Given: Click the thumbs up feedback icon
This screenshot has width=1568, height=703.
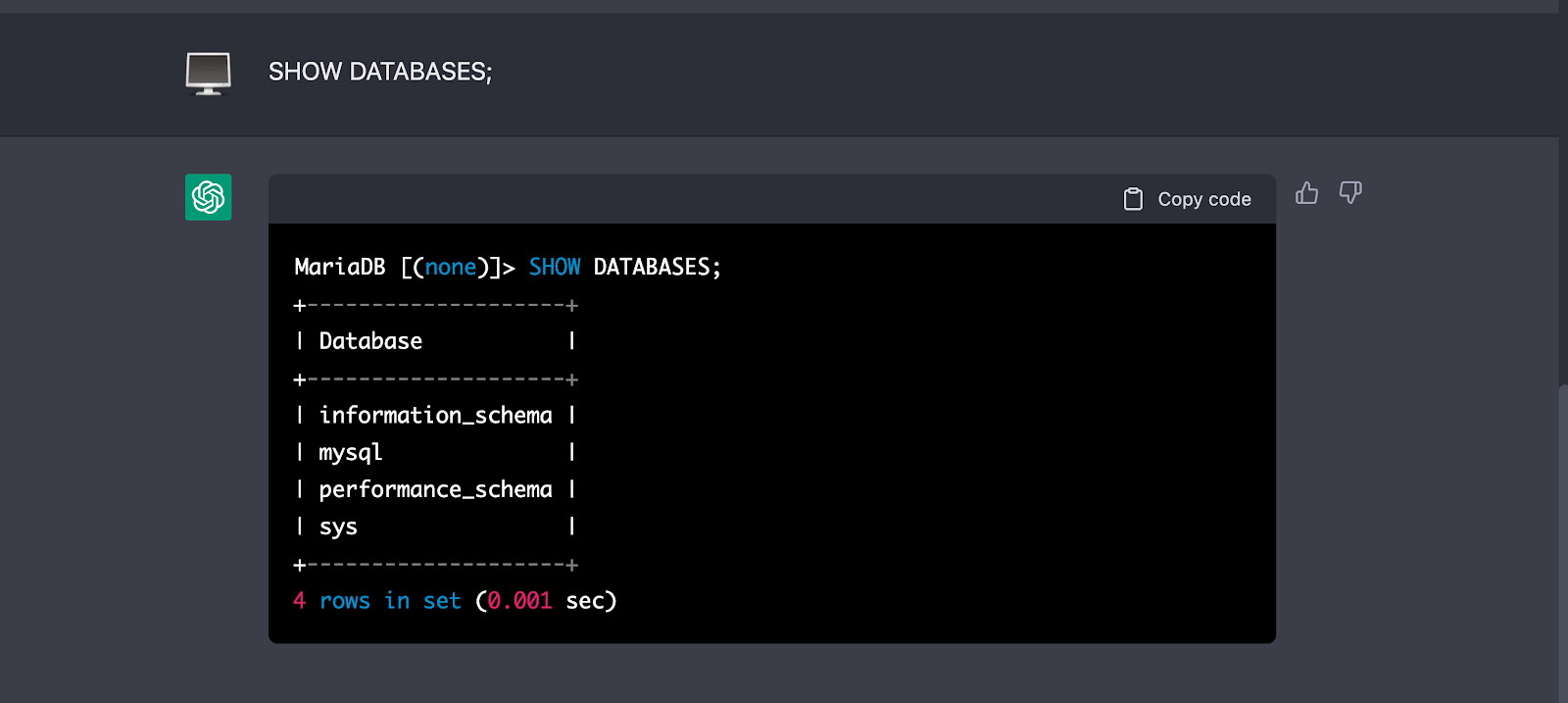Looking at the screenshot, I should [1306, 193].
